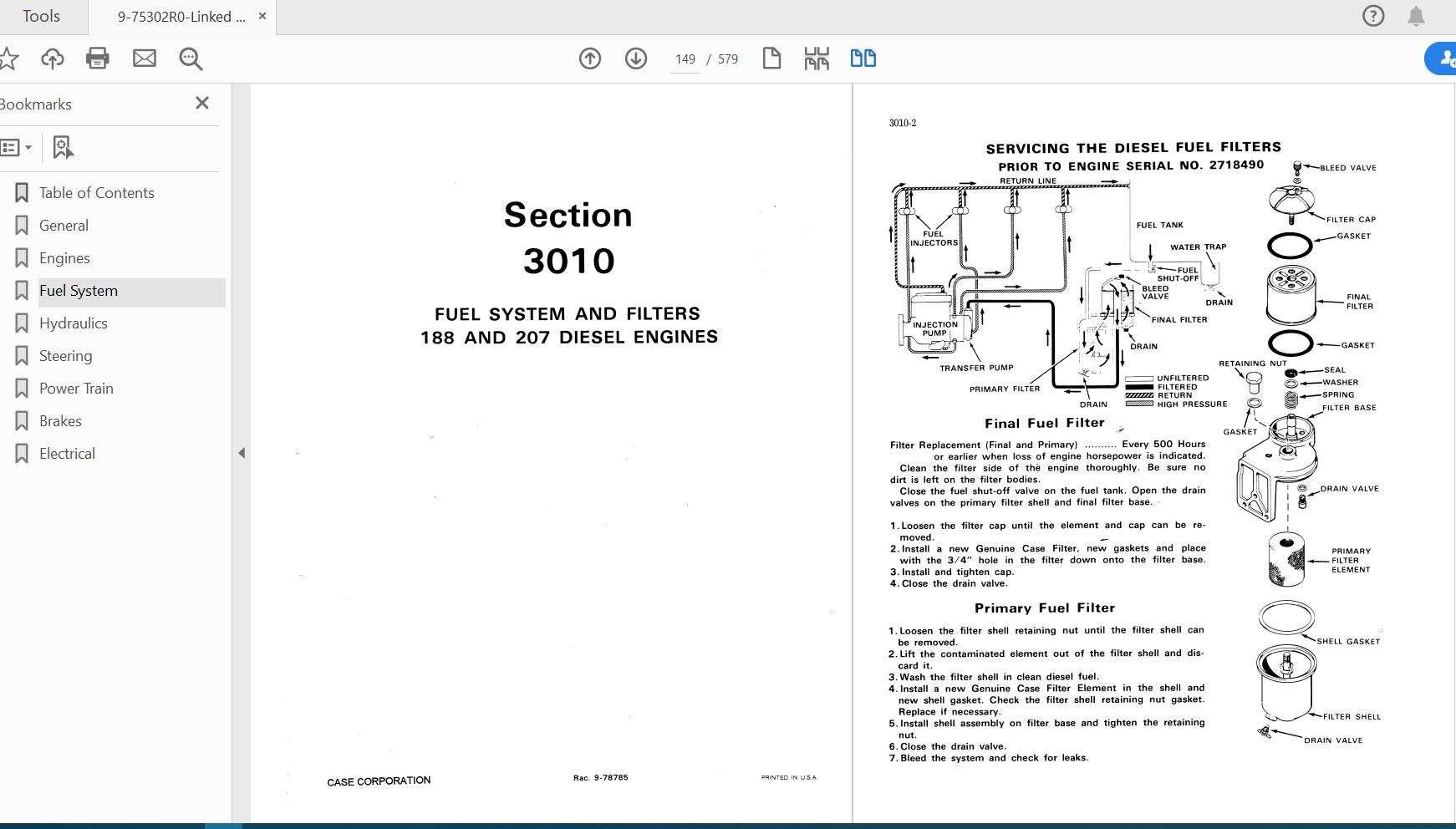Open bookmarks options dropdown menu
1456x829 pixels.
(16, 148)
